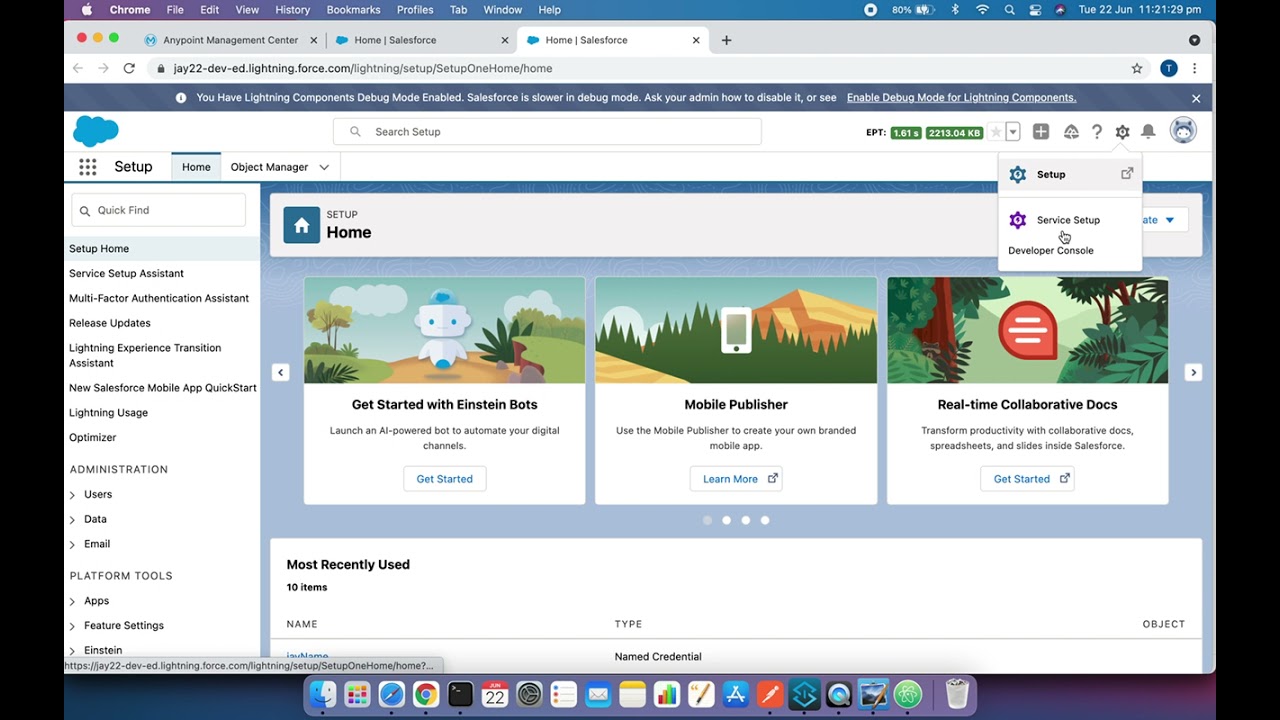Image resolution: width=1280 pixels, height=720 pixels.
Task: Select the first carousel page dot
Action: (708, 520)
